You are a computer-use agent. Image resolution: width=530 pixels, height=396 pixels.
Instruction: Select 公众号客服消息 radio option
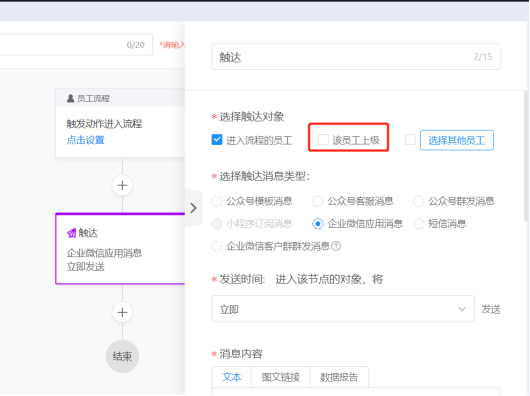point(318,201)
